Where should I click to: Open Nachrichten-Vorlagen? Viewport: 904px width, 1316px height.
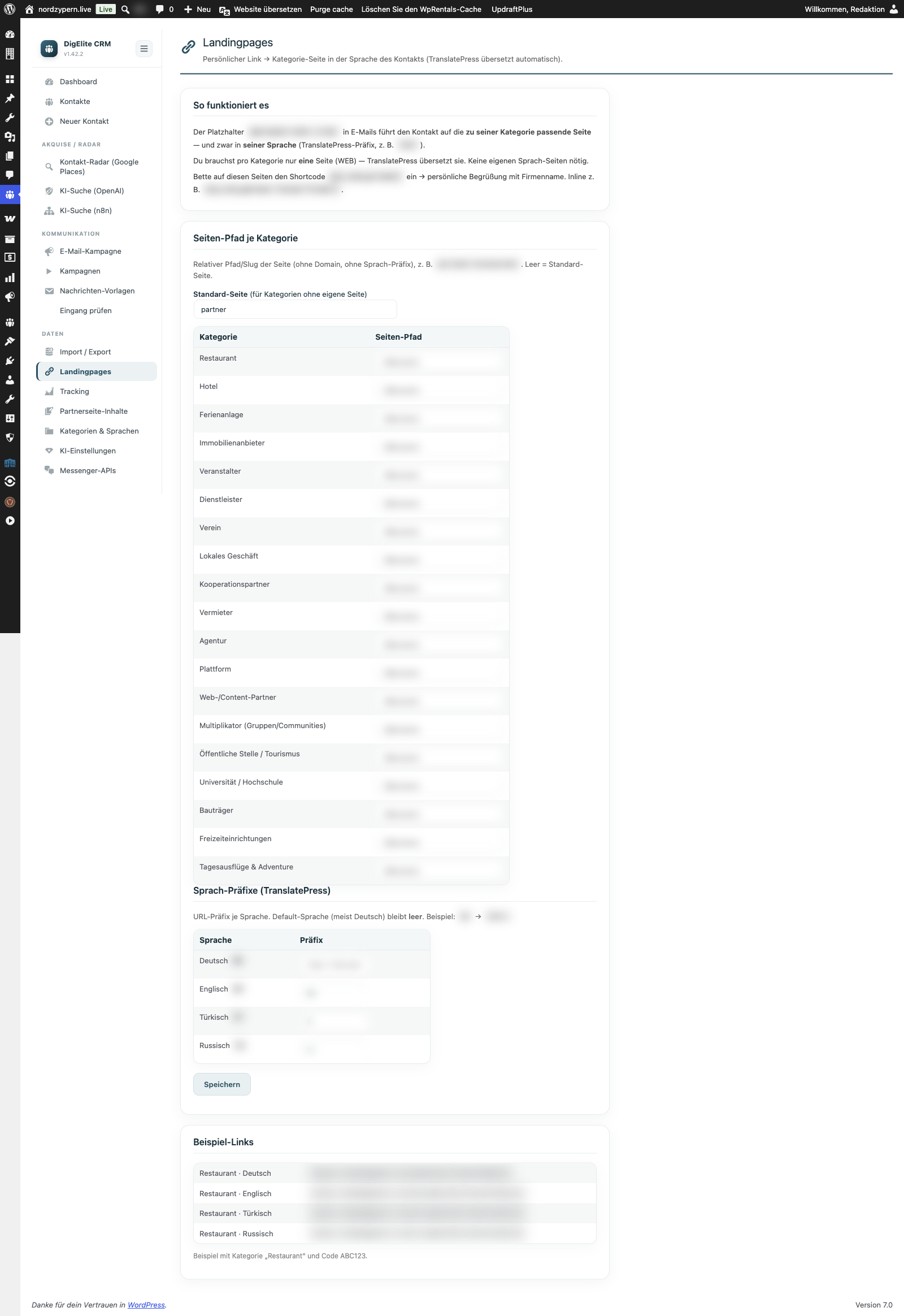click(97, 291)
